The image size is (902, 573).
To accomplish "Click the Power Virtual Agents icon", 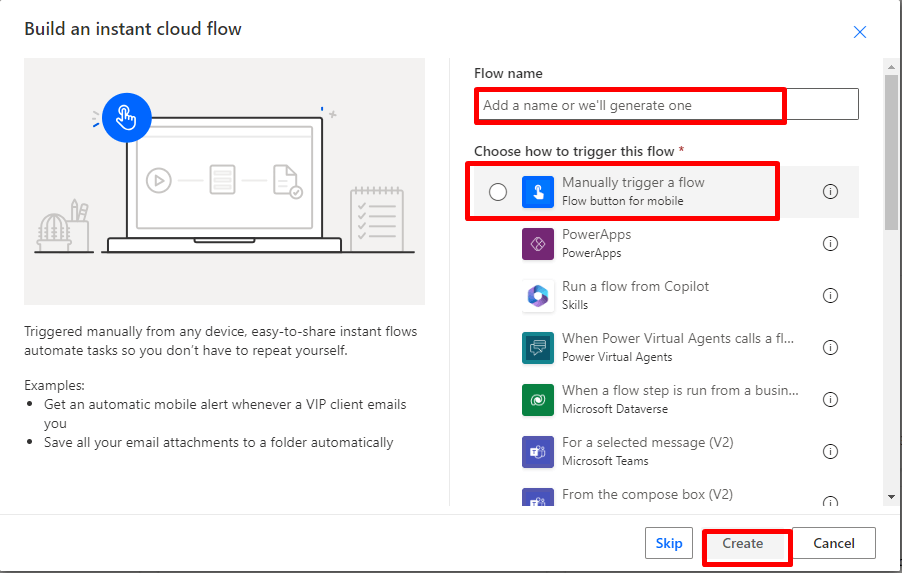I will pos(538,348).
